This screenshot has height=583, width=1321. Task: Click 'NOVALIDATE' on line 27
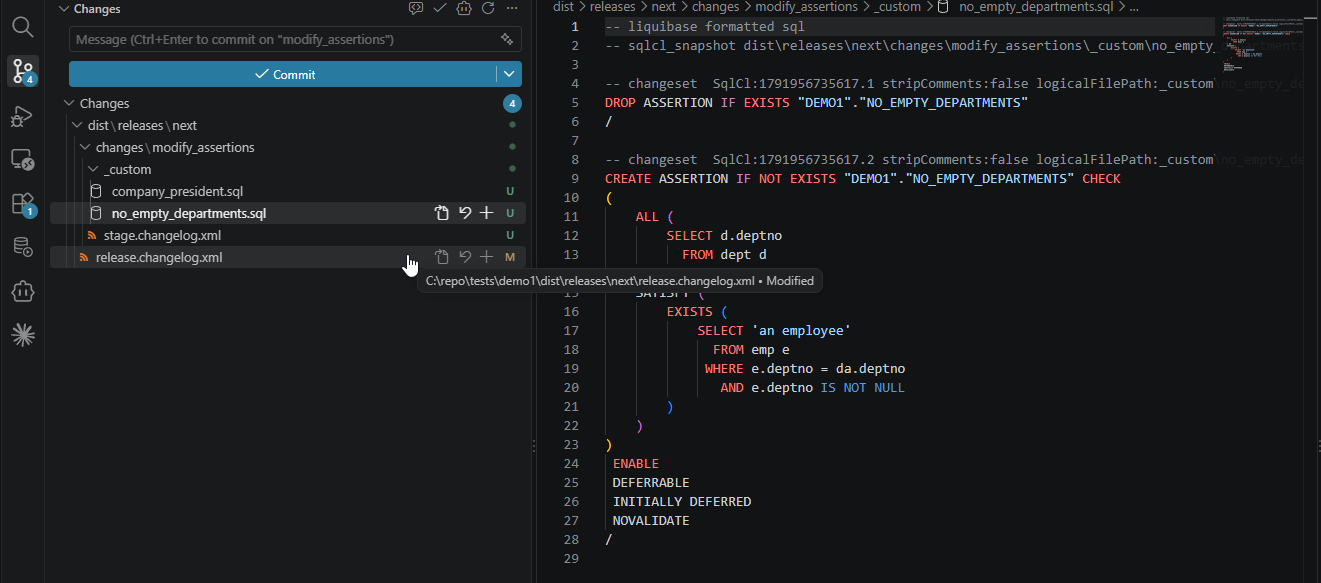651,520
